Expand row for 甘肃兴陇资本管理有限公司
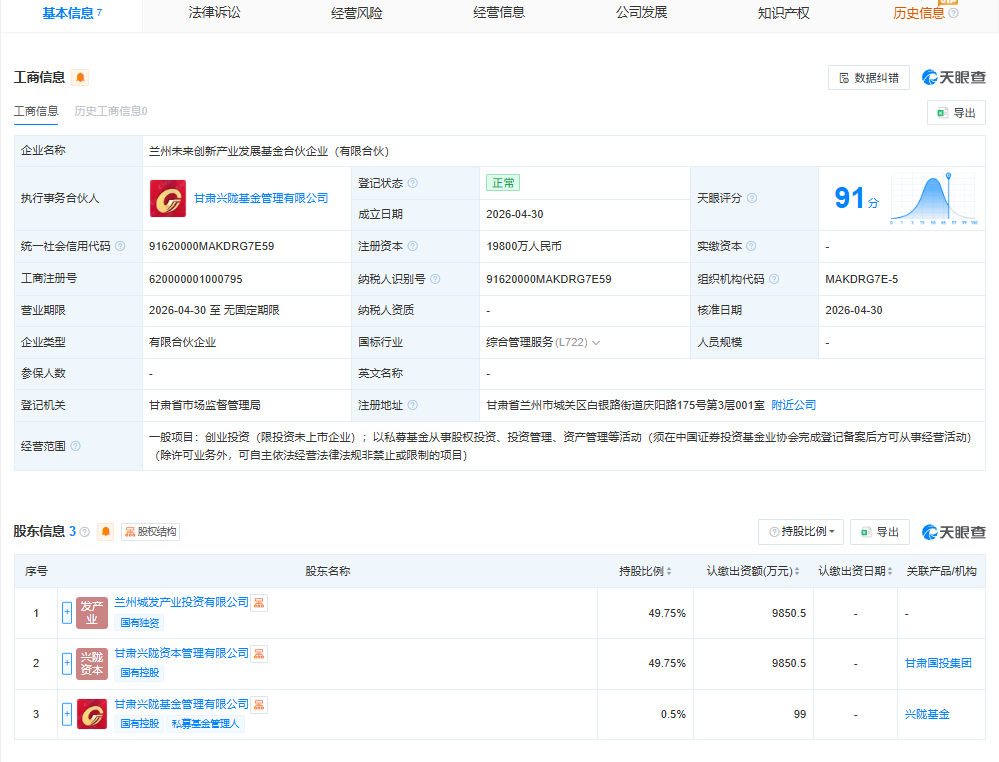 click(67, 664)
